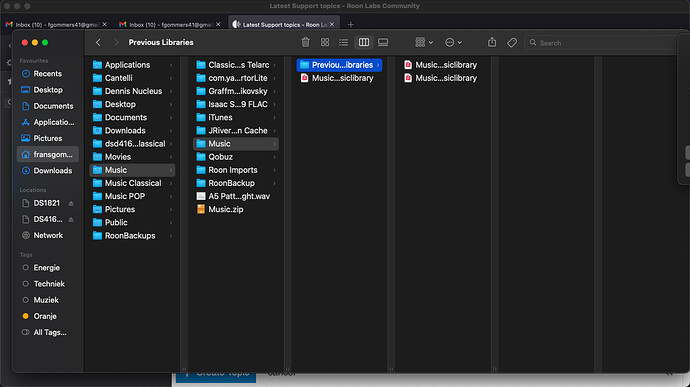
Task: Open a new browser tab
Action: (x=351, y=25)
